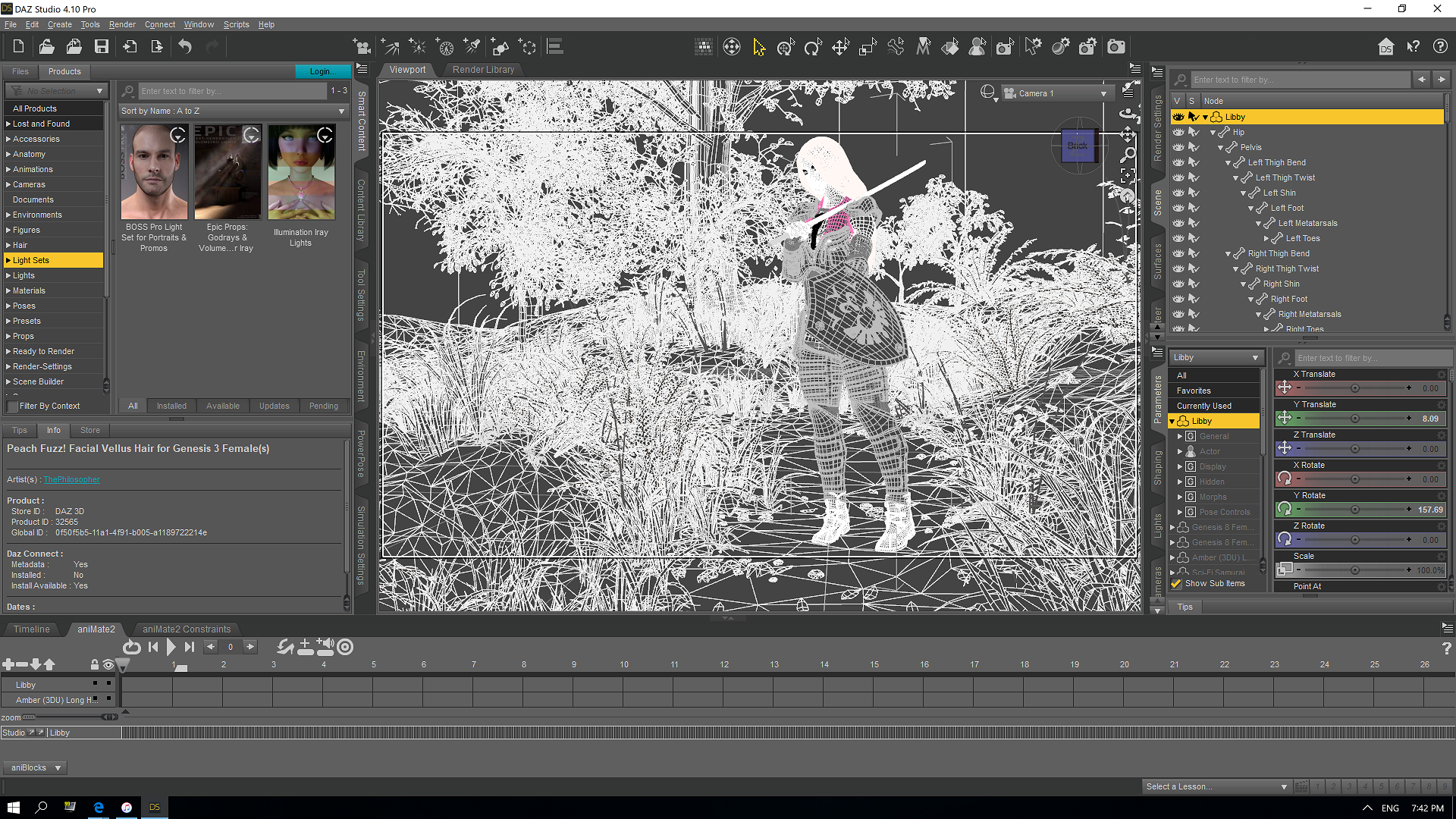Show Updates products filter

(274, 406)
